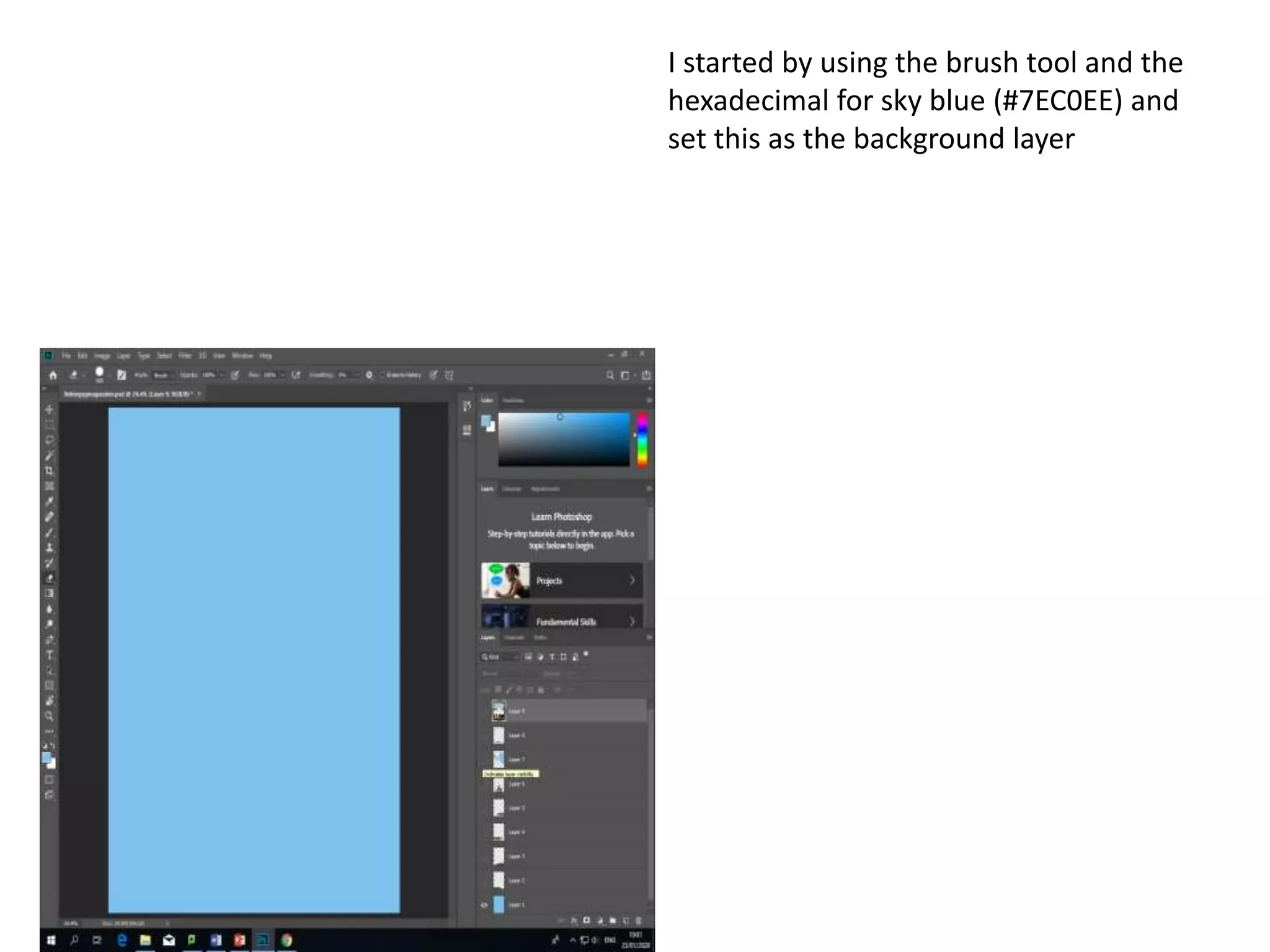This screenshot has height=952, width=1270.
Task: Select the Crop tool
Action: (x=50, y=471)
